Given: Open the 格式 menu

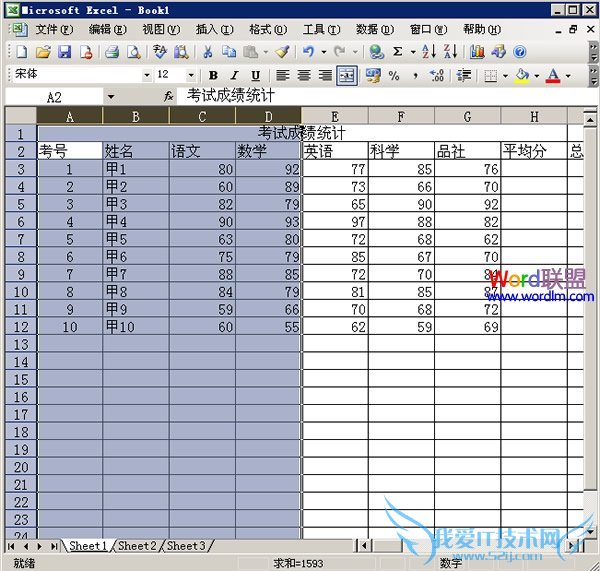Looking at the screenshot, I should click(265, 30).
